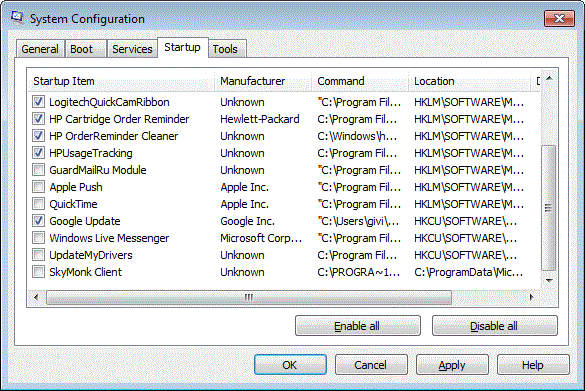The height and width of the screenshot is (391, 585).
Task: Sort by the Location column header
Action: pyautogui.click(x=469, y=81)
